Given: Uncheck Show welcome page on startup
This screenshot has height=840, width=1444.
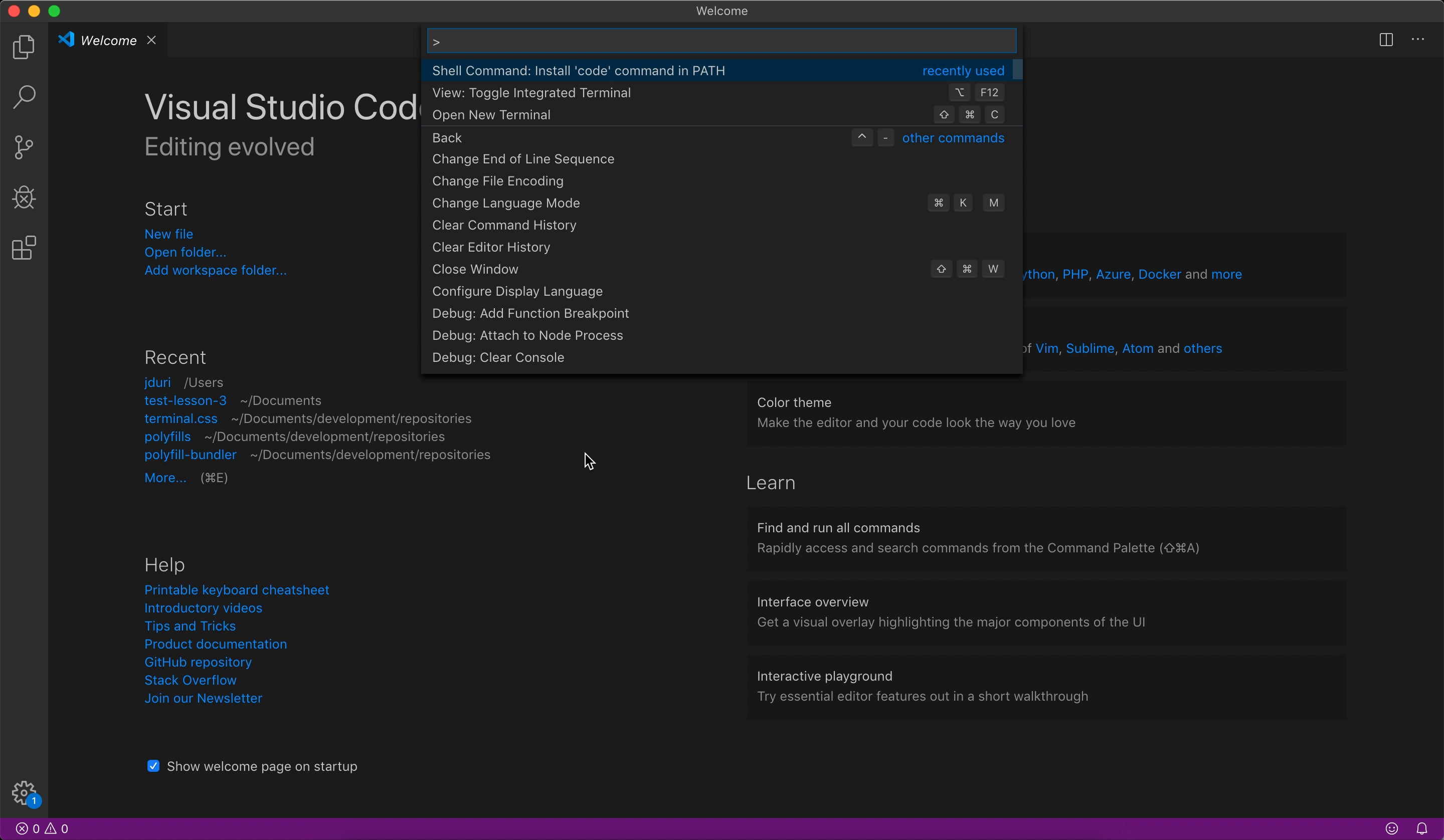Looking at the screenshot, I should (x=153, y=766).
